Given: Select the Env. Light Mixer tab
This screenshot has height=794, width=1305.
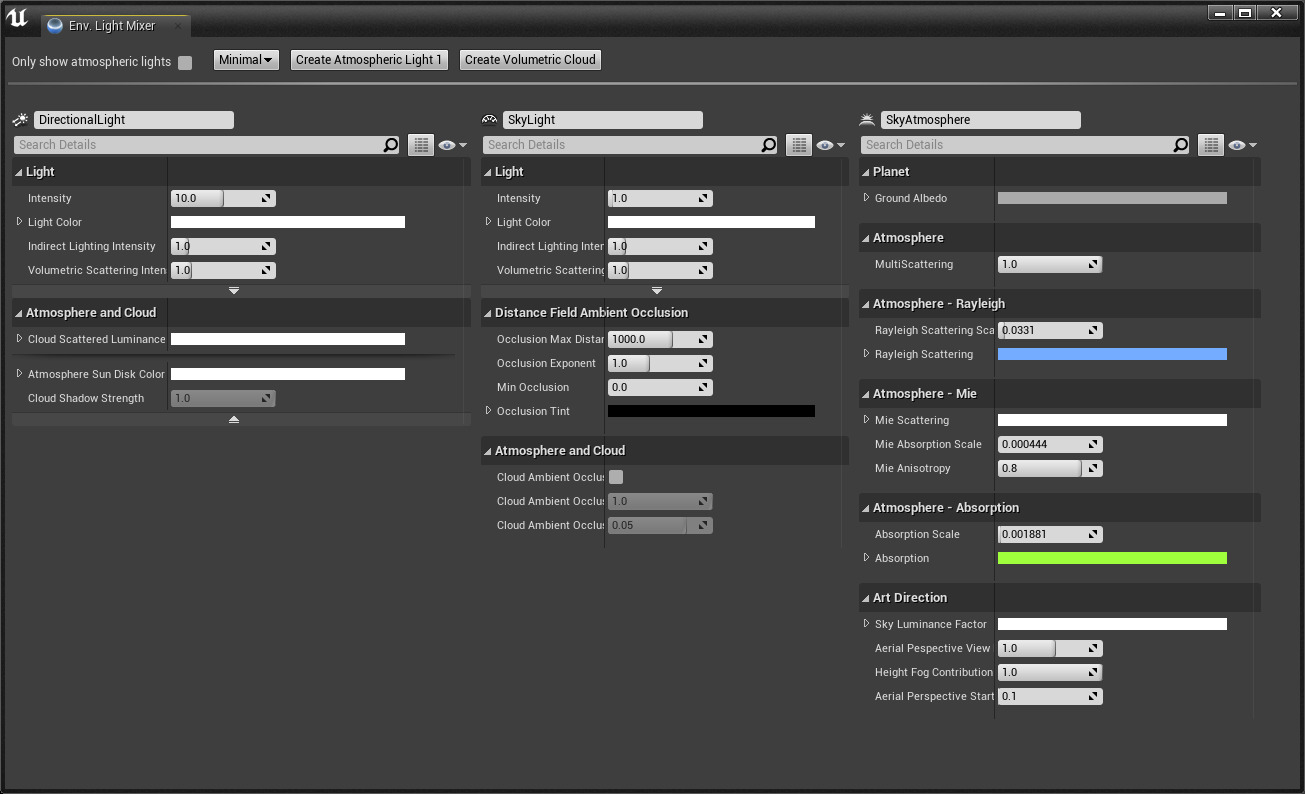Looking at the screenshot, I should click(111, 26).
